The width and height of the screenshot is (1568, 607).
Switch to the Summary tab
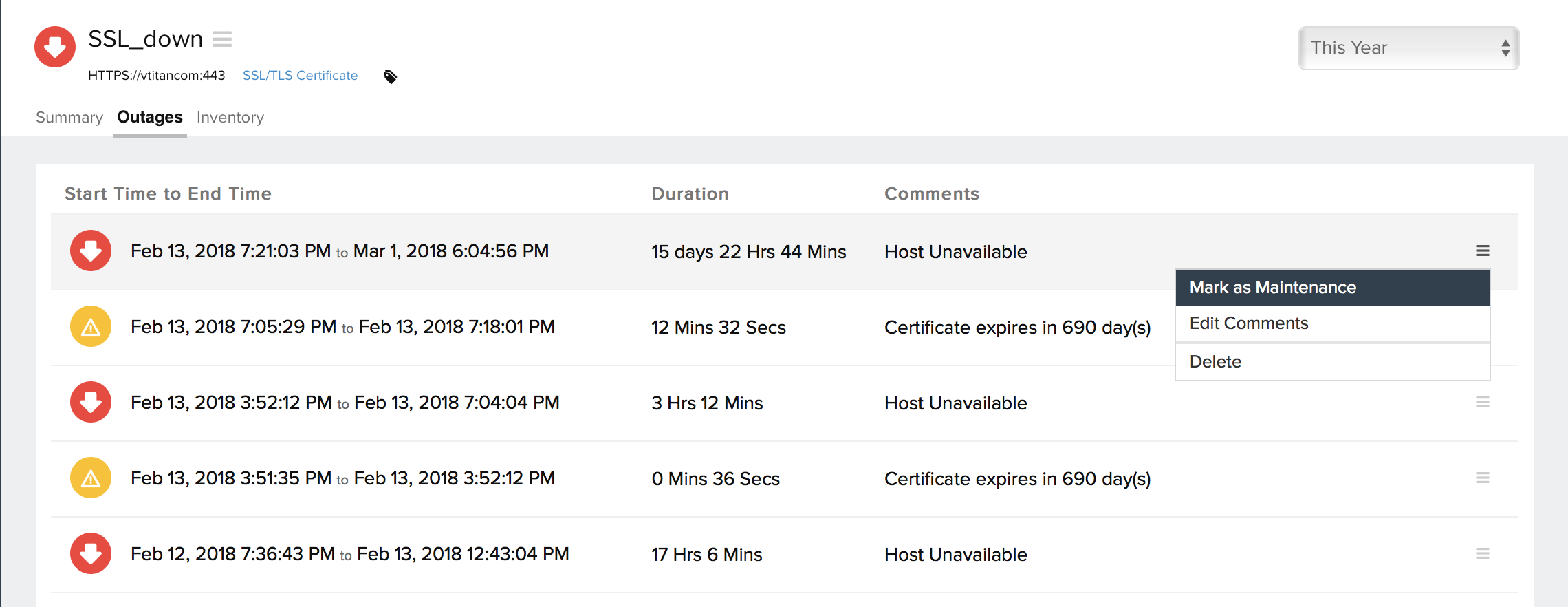point(69,118)
